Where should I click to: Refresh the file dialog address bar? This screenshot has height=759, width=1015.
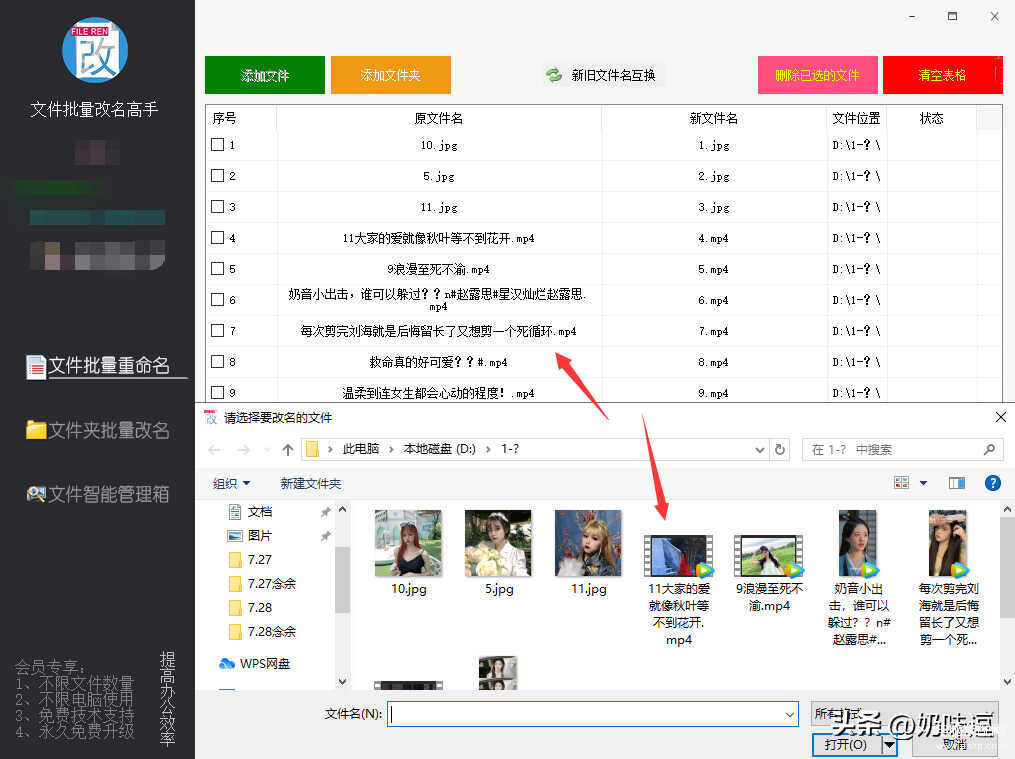coord(781,450)
